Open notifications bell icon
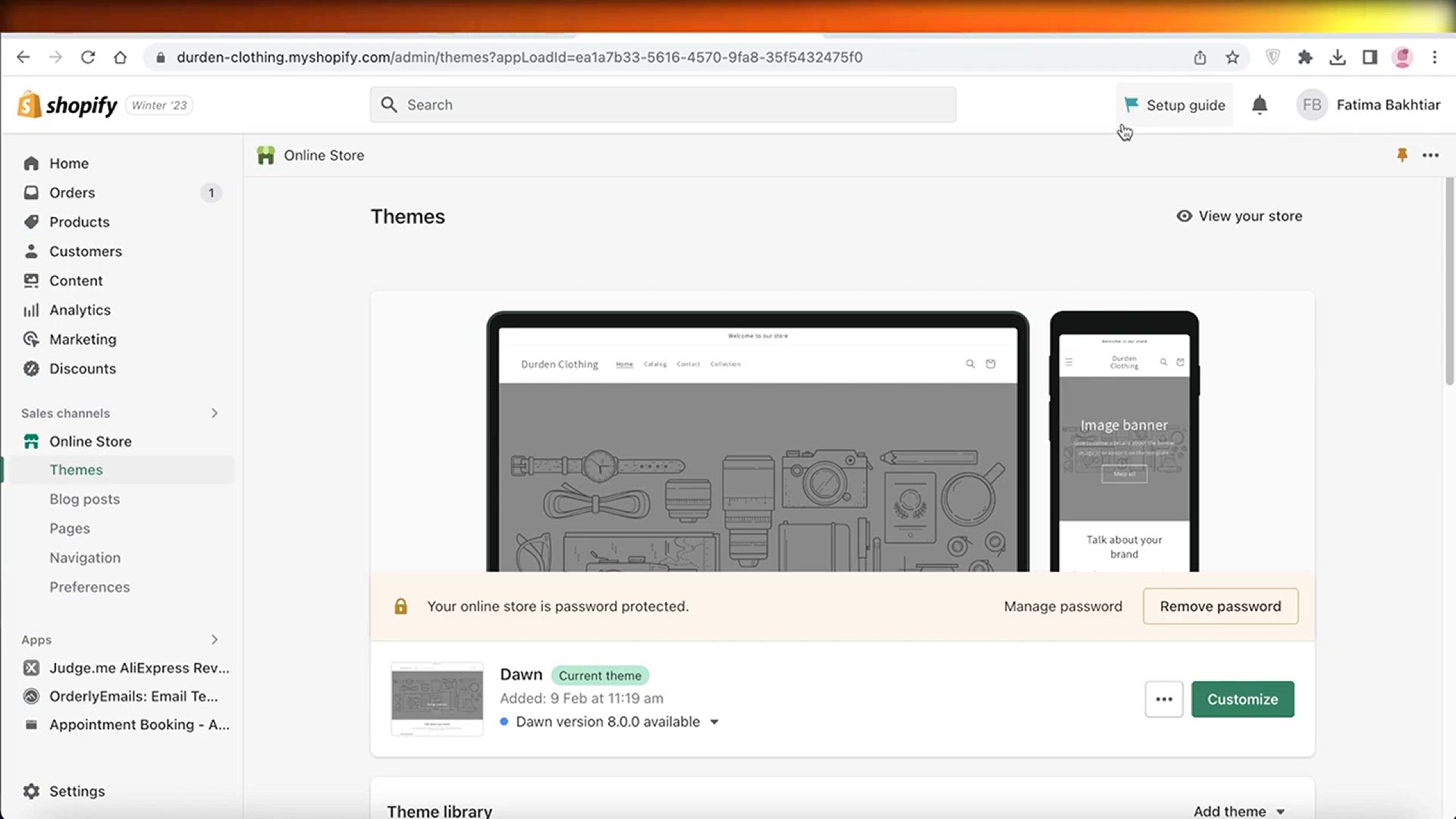Viewport: 1456px width, 819px height. click(x=1260, y=105)
